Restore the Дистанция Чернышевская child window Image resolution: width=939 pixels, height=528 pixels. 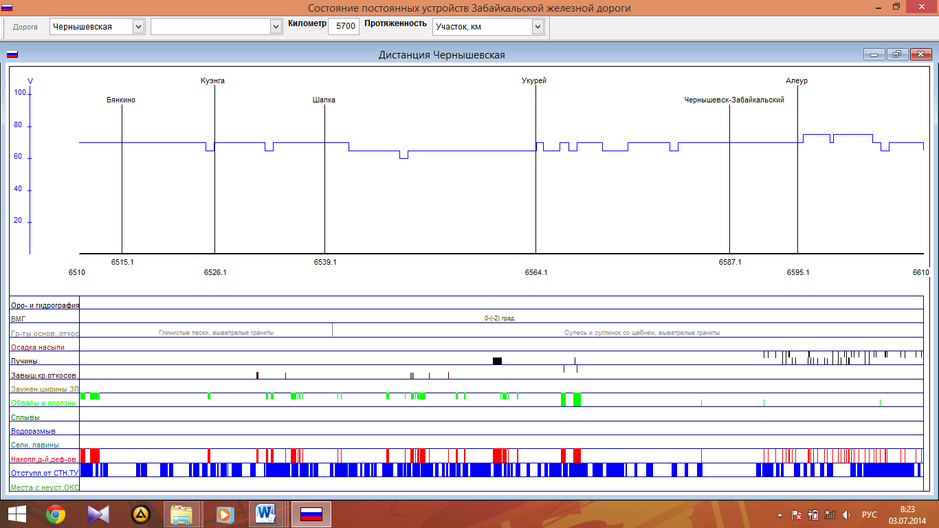point(896,55)
